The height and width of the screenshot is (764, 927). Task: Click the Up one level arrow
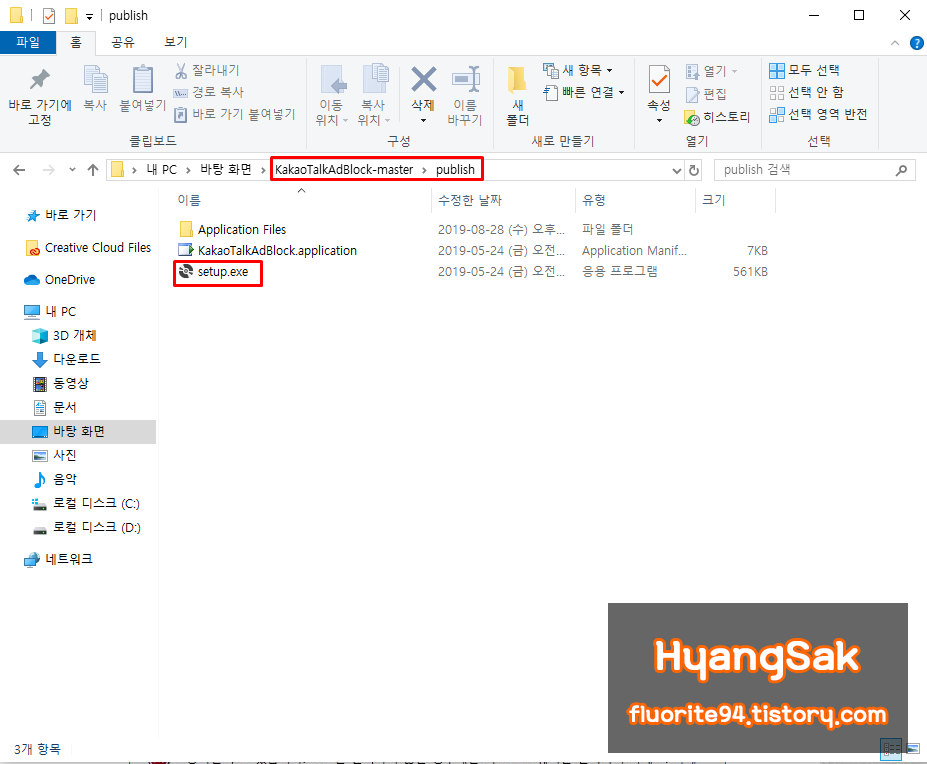point(93,170)
